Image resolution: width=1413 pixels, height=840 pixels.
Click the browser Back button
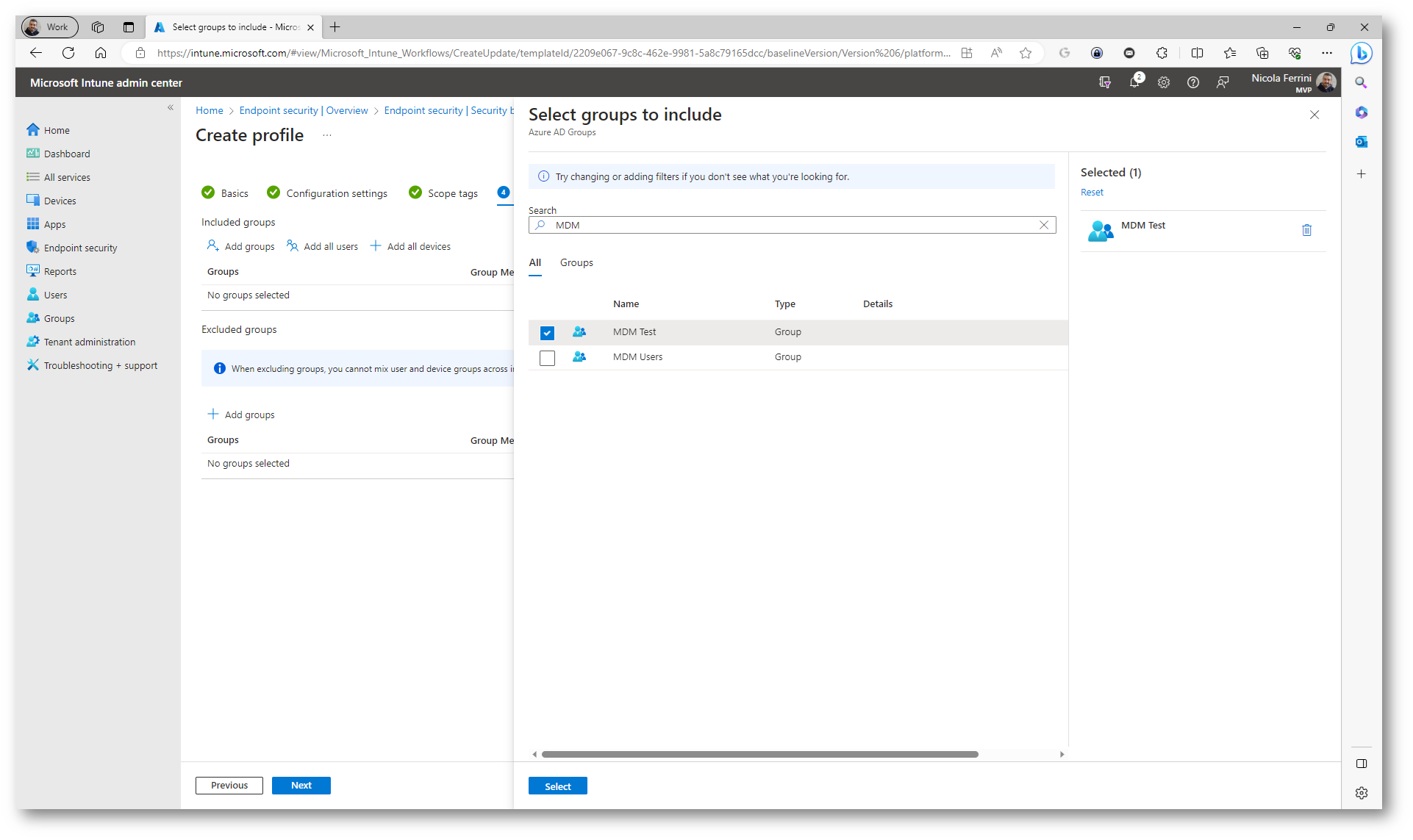tap(36, 53)
